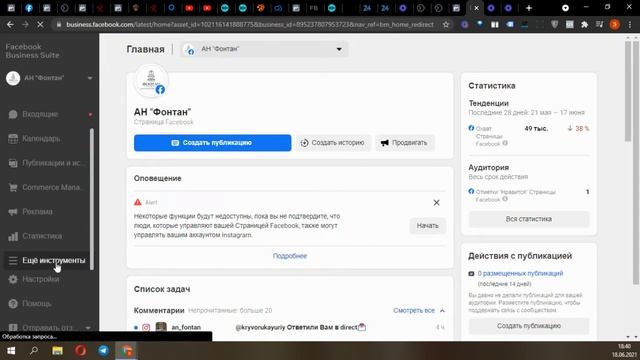
Task: Click the Помощь question mark icon
Action: coord(13,304)
